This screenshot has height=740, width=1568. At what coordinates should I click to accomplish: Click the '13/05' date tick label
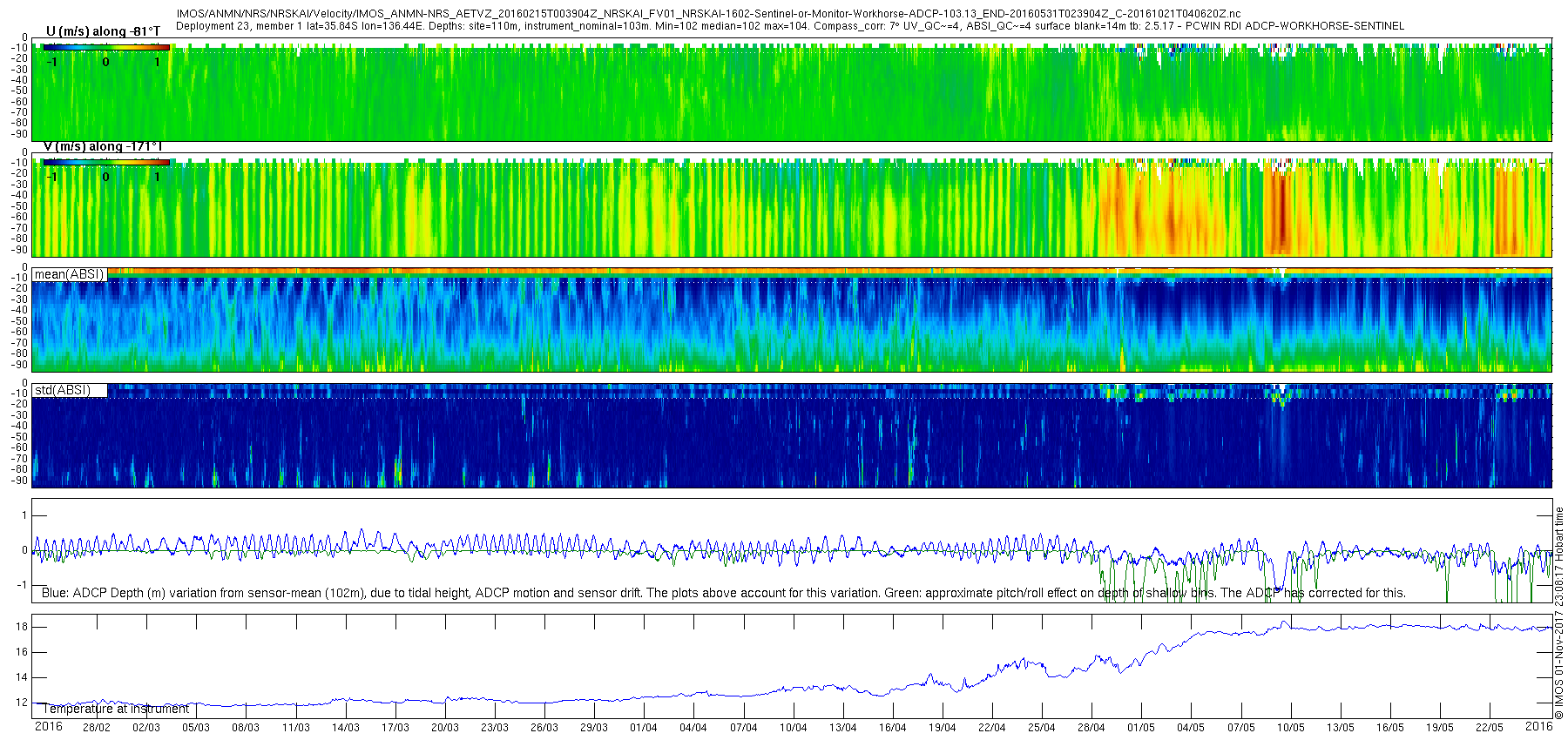click(1341, 728)
